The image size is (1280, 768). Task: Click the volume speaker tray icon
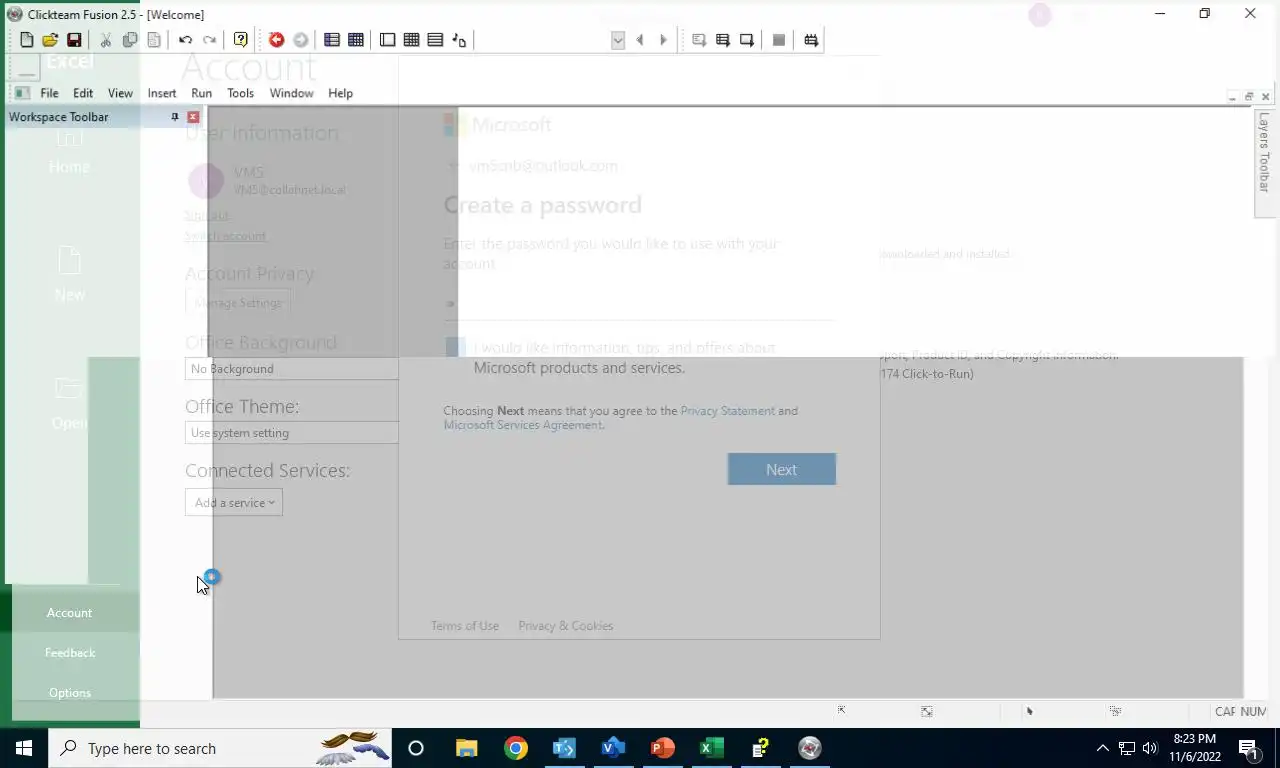pos(1150,748)
